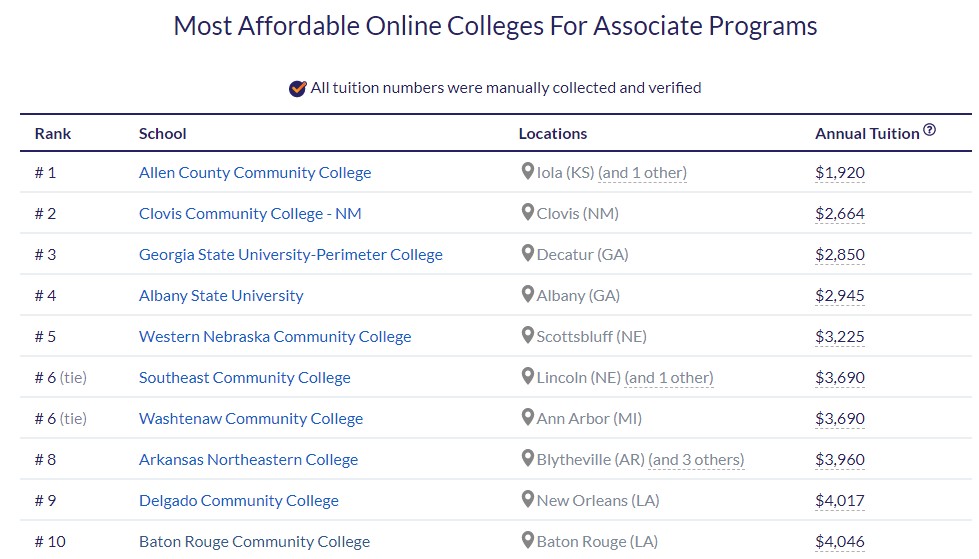Click the $1,920 tuition amount

pyautogui.click(x=839, y=173)
